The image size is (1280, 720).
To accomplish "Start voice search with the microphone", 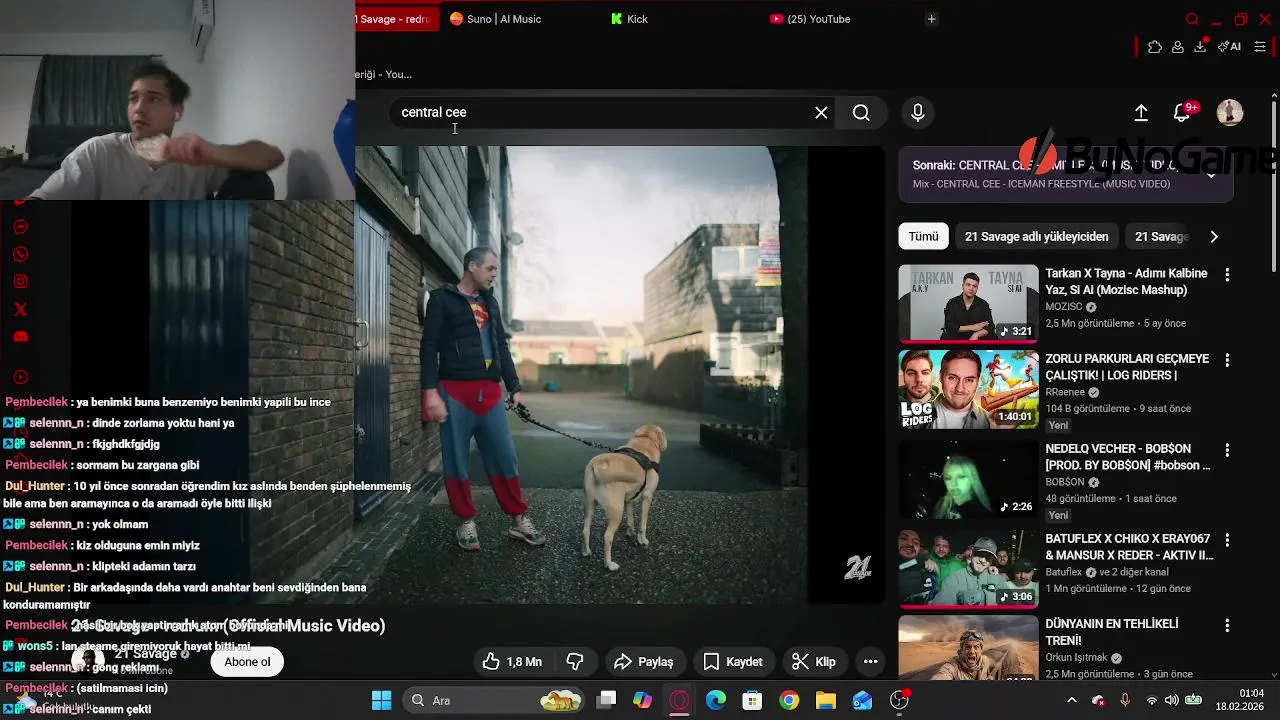I will click(917, 113).
